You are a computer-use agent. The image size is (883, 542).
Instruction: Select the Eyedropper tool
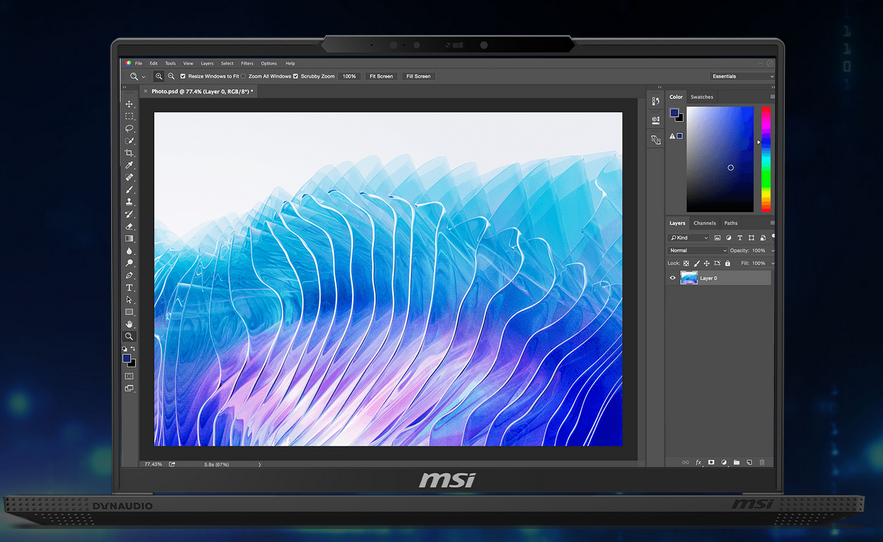pyautogui.click(x=129, y=165)
